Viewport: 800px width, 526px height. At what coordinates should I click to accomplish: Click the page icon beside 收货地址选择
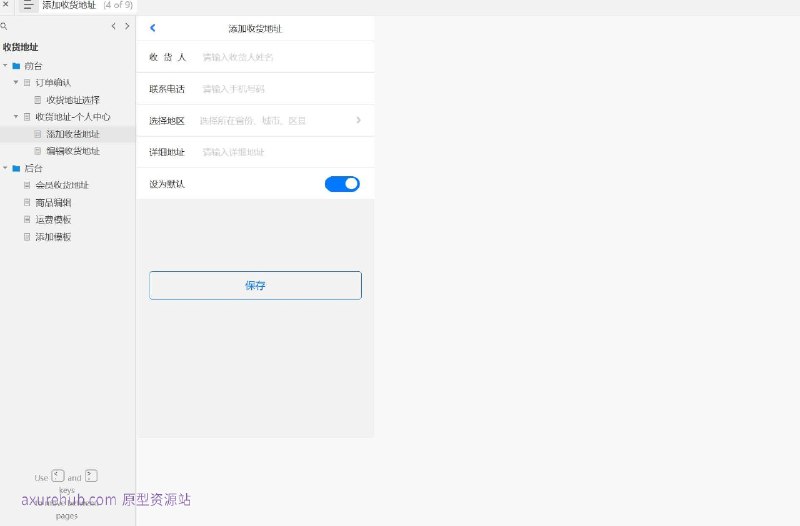tap(38, 100)
